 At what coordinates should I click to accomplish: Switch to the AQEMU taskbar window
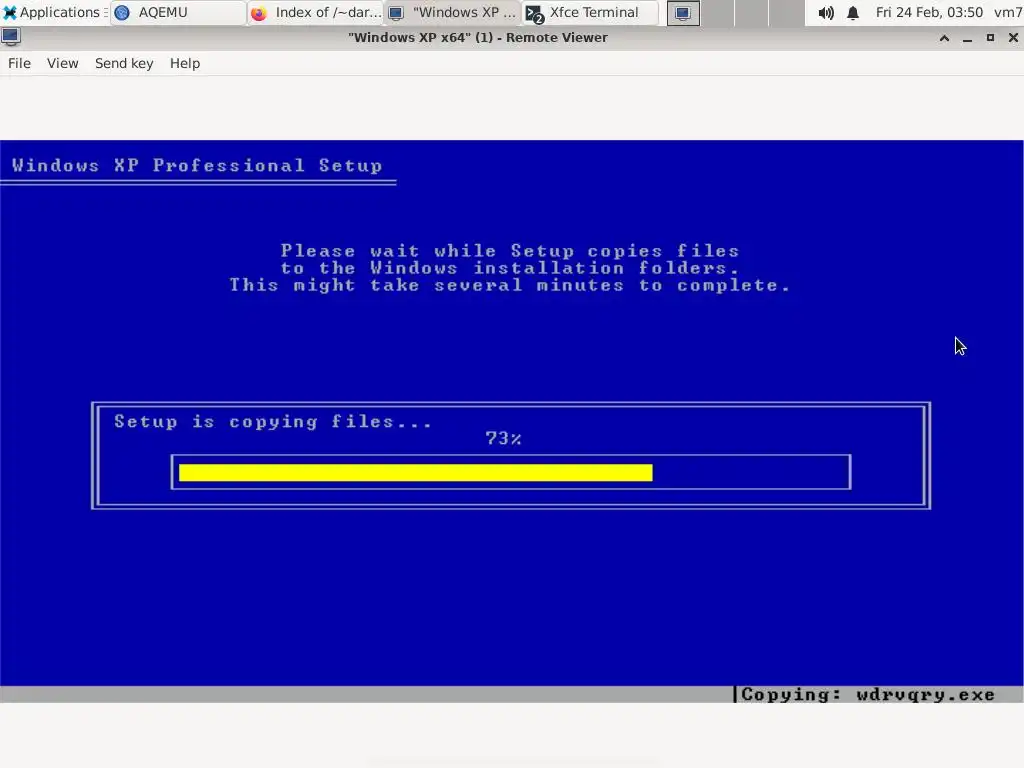click(178, 12)
